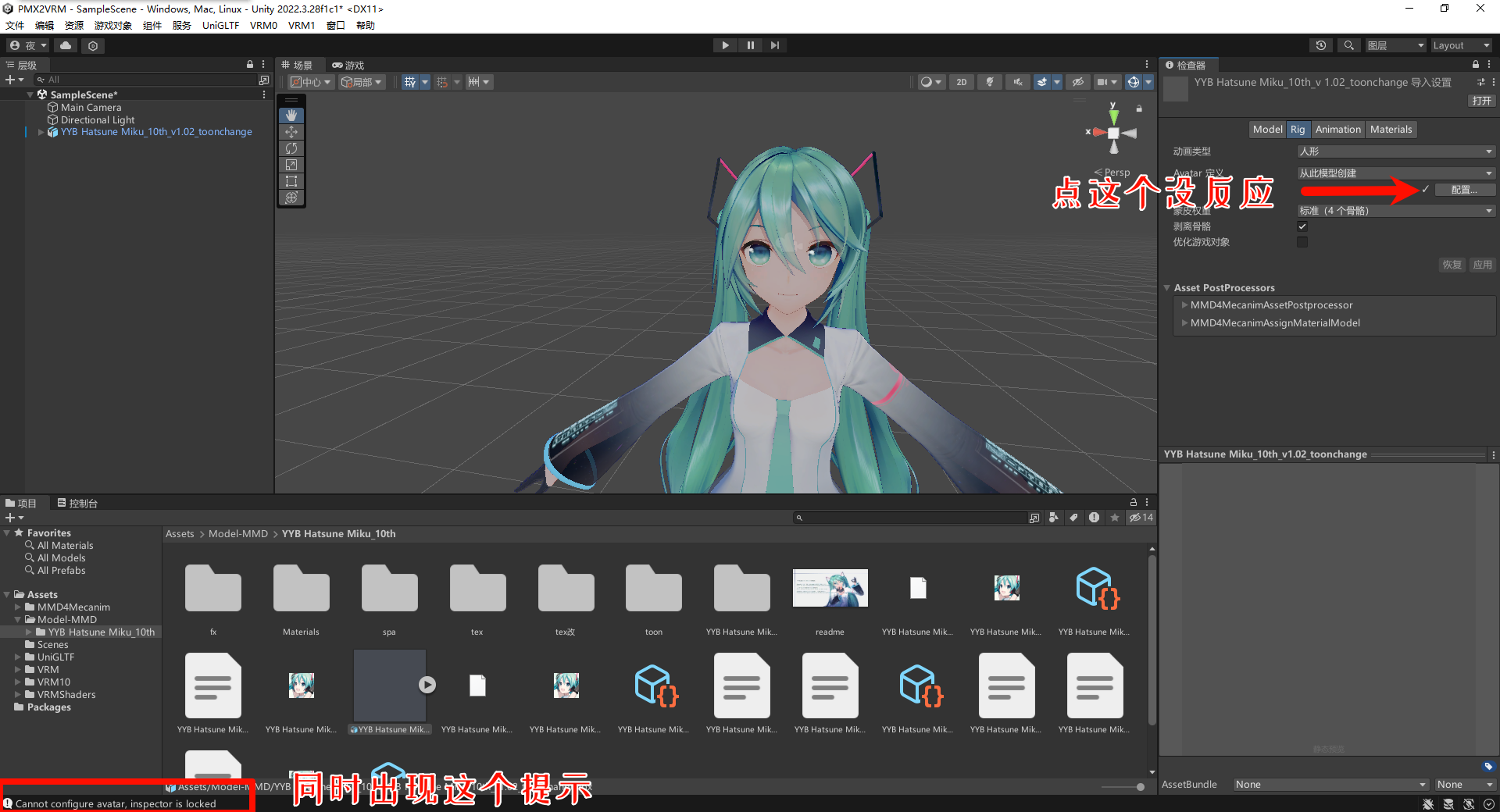Screen dimensions: 1500x812
Task: Select the Hand view tool
Action: (291, 116)
